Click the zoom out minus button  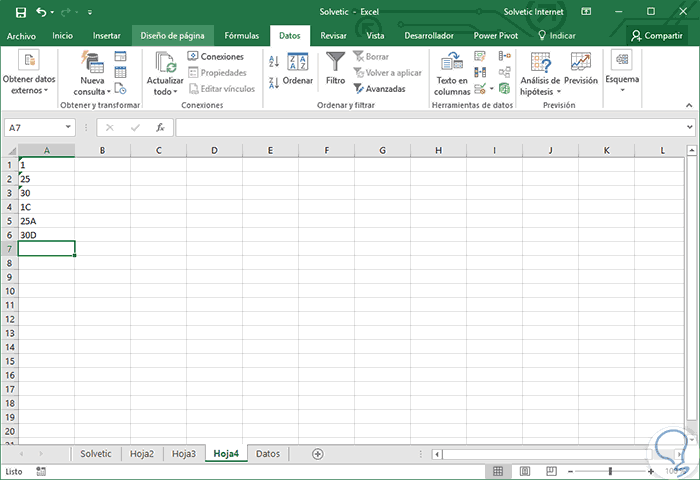pos(570,472)
